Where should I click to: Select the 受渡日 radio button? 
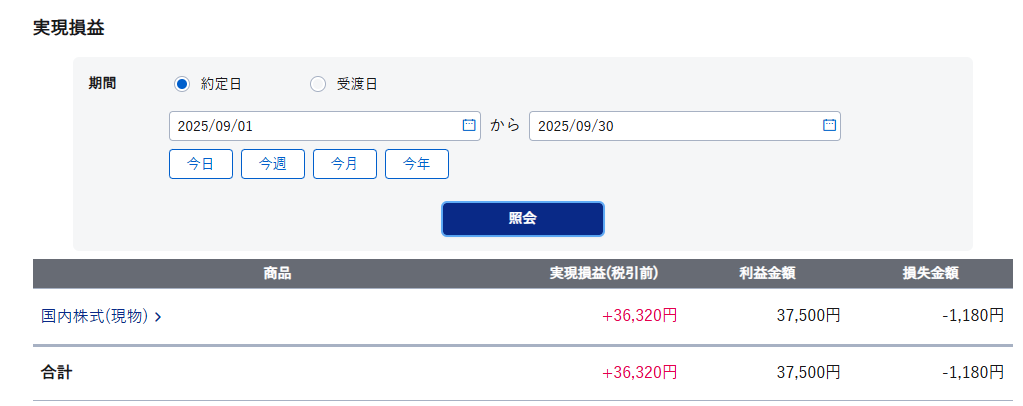318,84
